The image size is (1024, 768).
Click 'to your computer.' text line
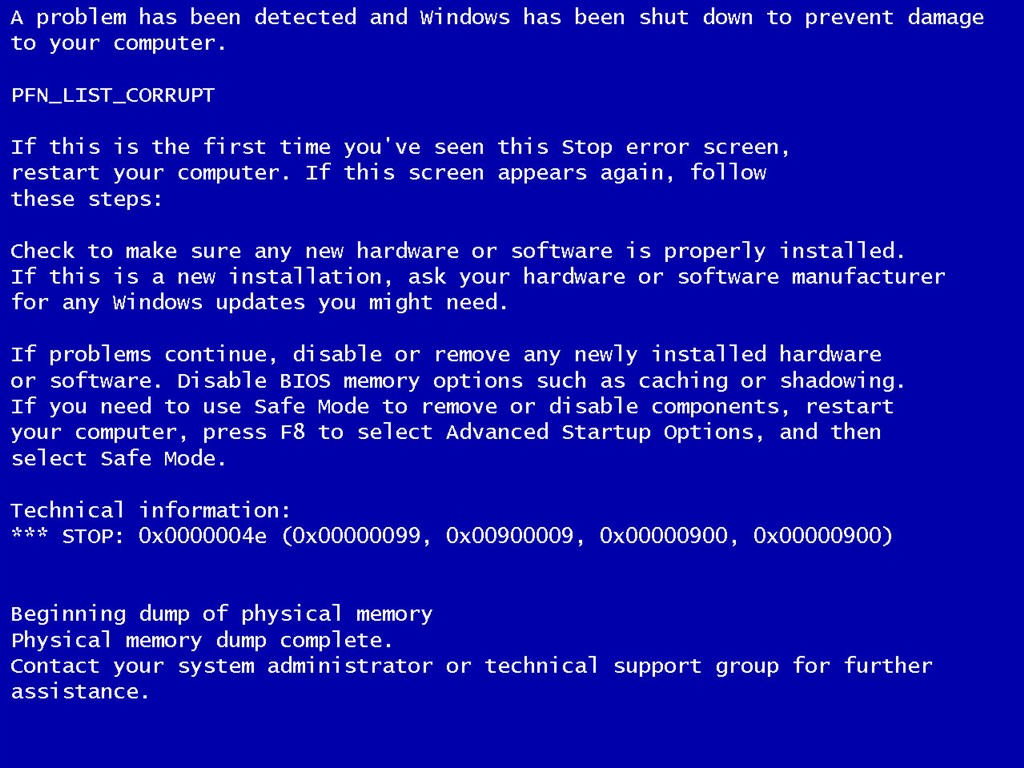[118, 44]
